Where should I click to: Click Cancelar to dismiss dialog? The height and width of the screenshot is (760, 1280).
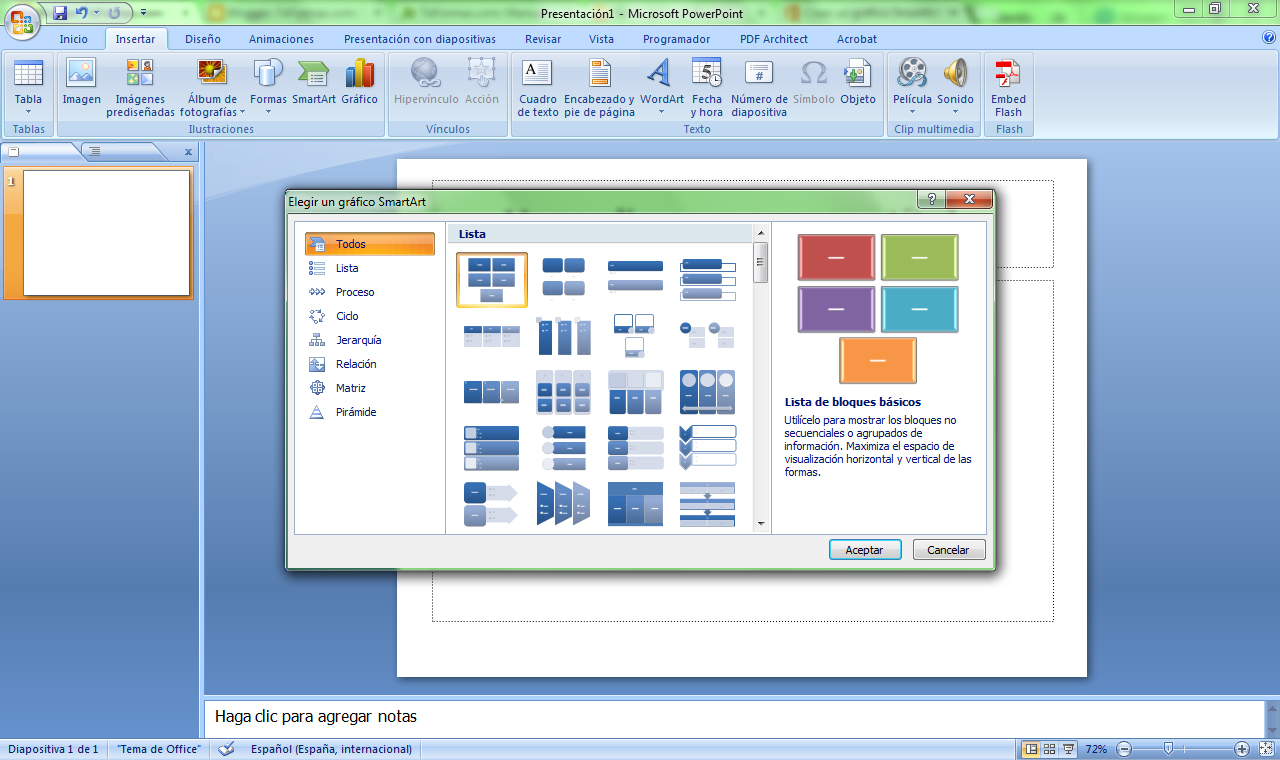click(x=948, y=550)
